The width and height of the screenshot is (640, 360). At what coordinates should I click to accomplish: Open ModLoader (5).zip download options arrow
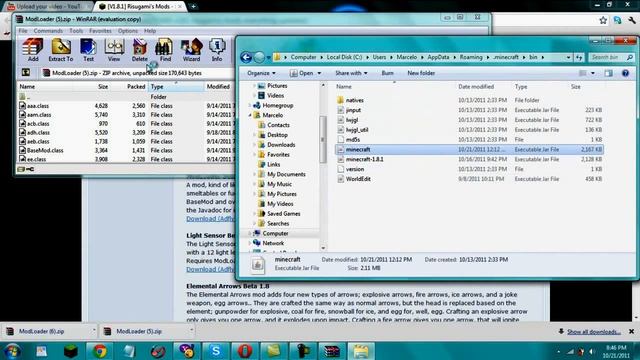[x=191, y=331]
